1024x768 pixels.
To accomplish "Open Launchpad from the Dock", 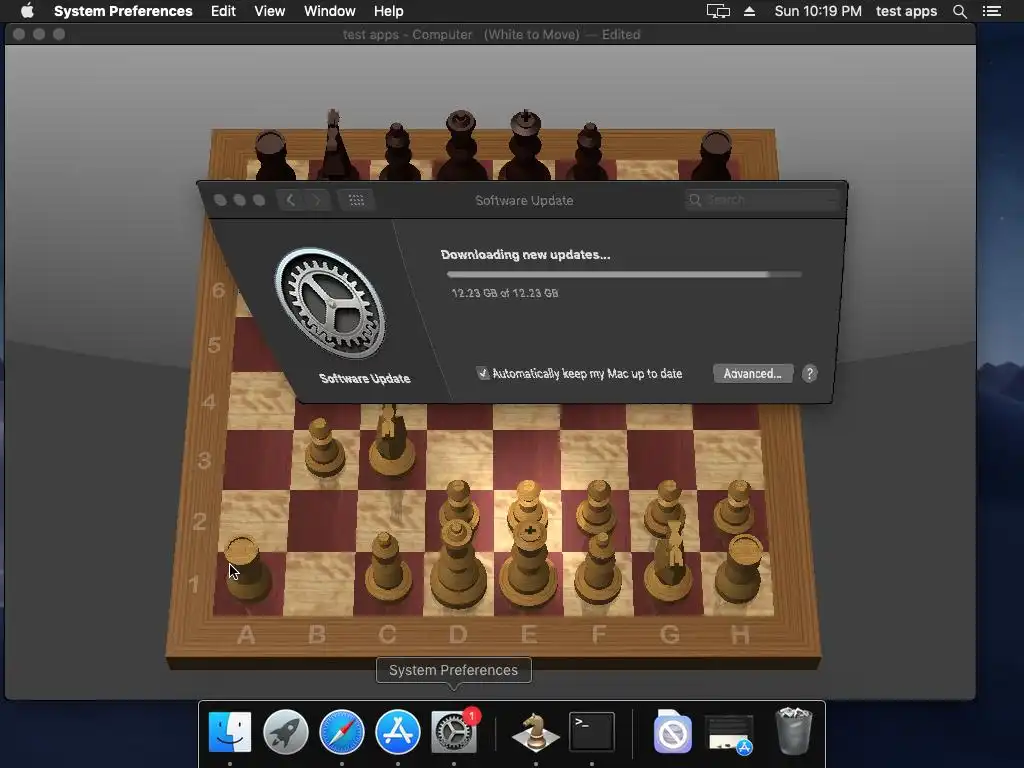I will (285, 732).
